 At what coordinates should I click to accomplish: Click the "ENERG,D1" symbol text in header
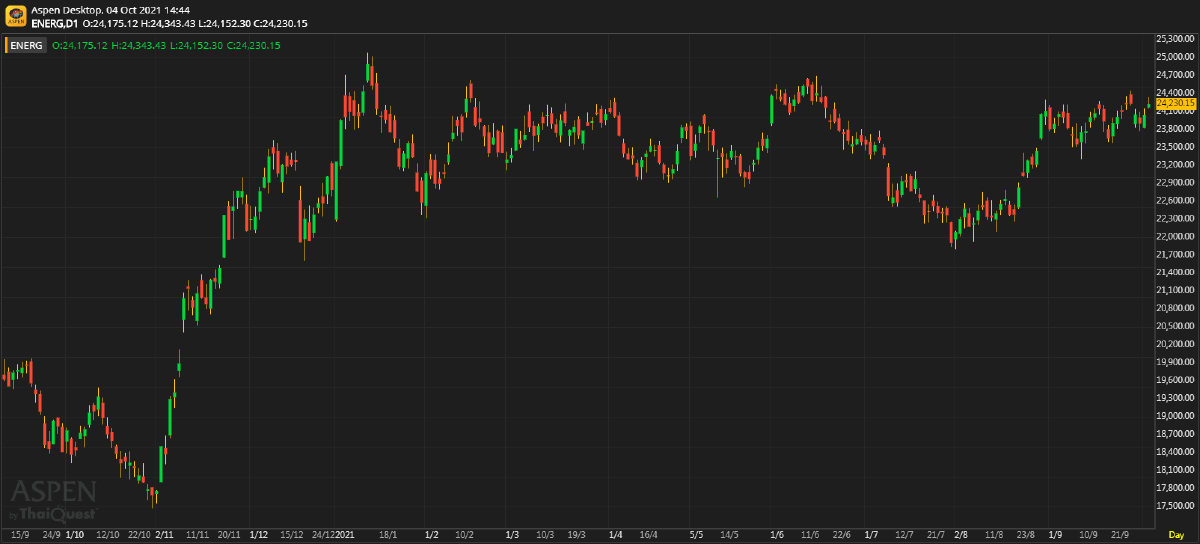55,22
